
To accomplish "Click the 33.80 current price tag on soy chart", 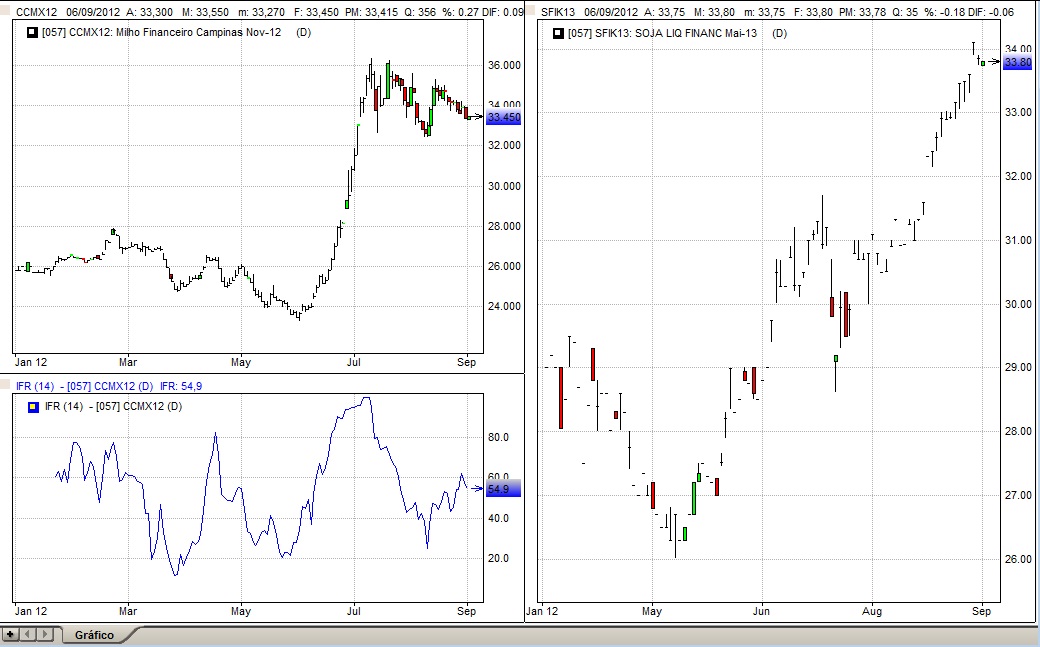I will click(1018, 62).
